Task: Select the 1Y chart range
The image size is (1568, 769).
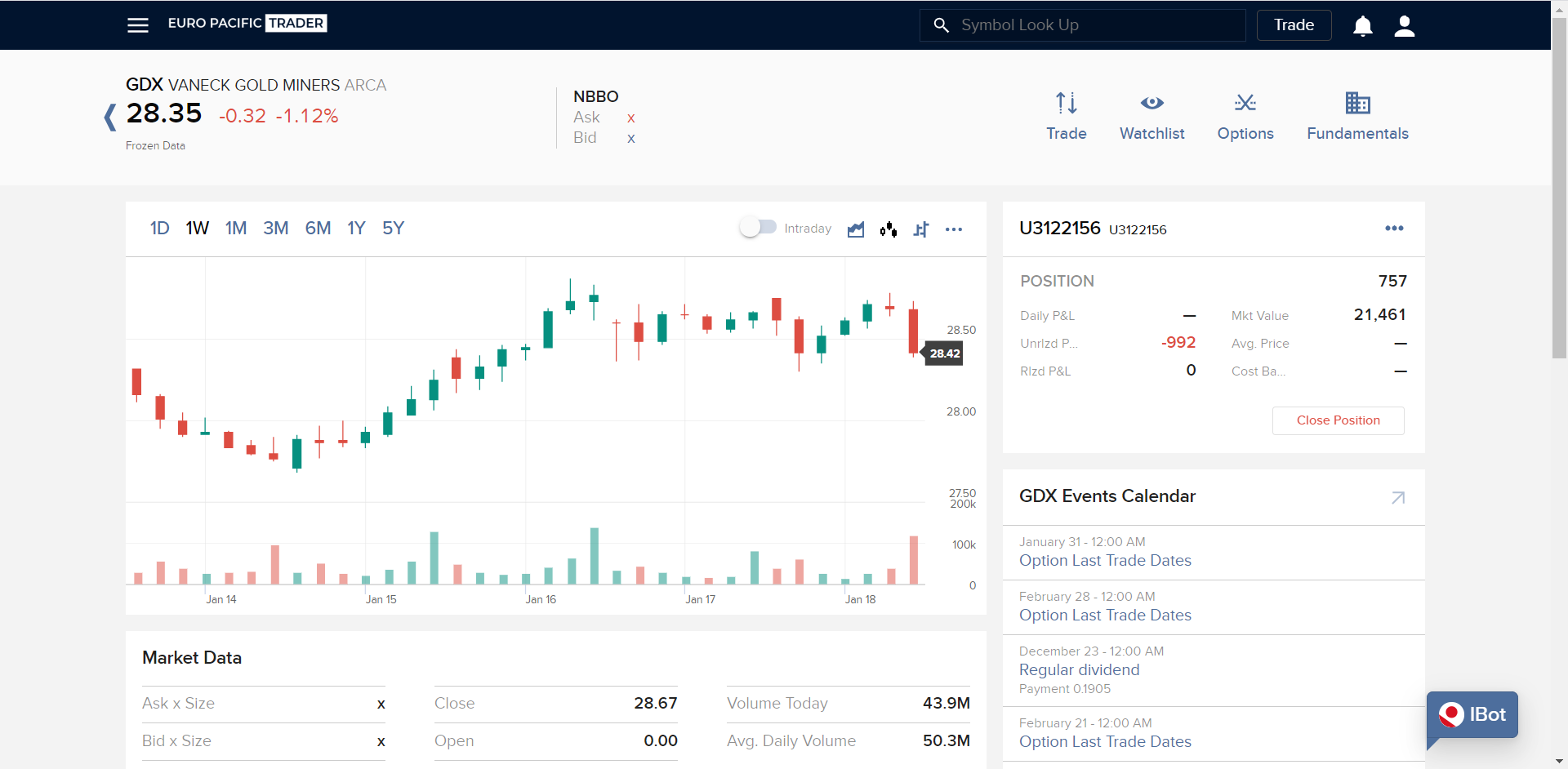Action: point(356,229)
